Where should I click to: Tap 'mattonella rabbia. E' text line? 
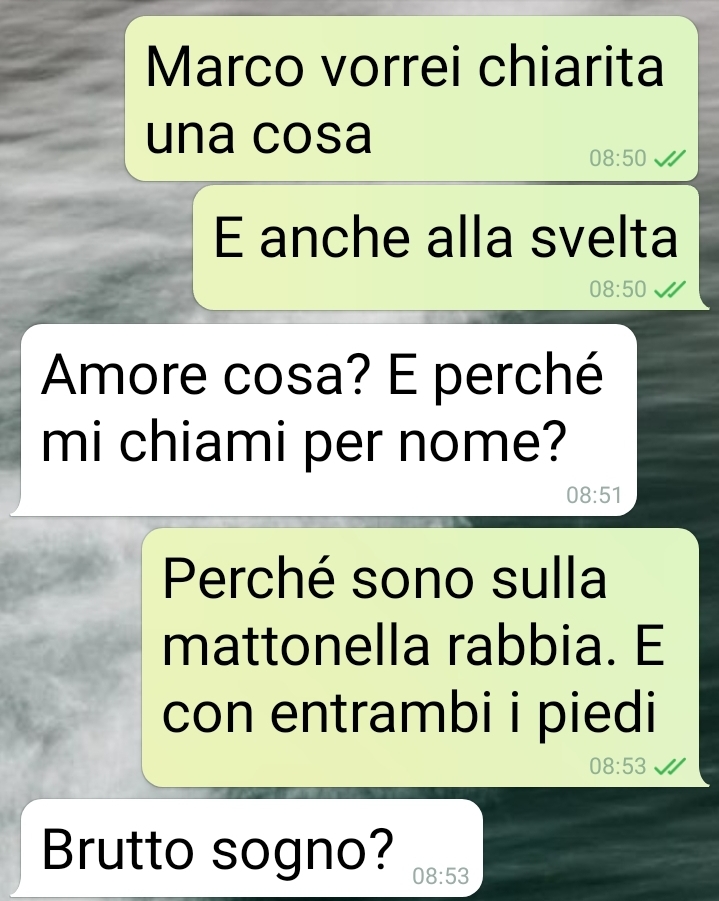[413, 646]
